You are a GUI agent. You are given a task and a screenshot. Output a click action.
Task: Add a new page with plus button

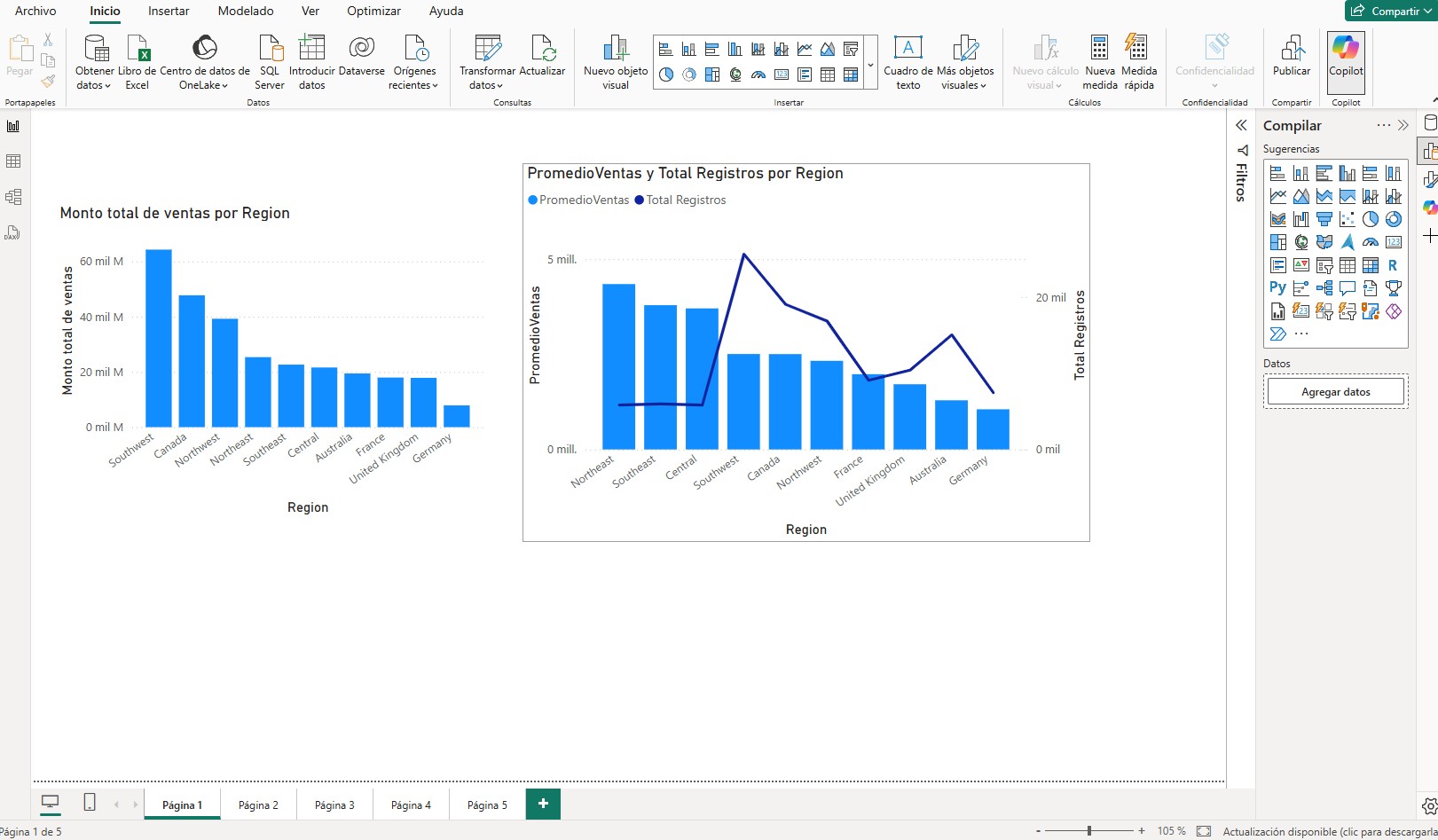pos(543,804)
